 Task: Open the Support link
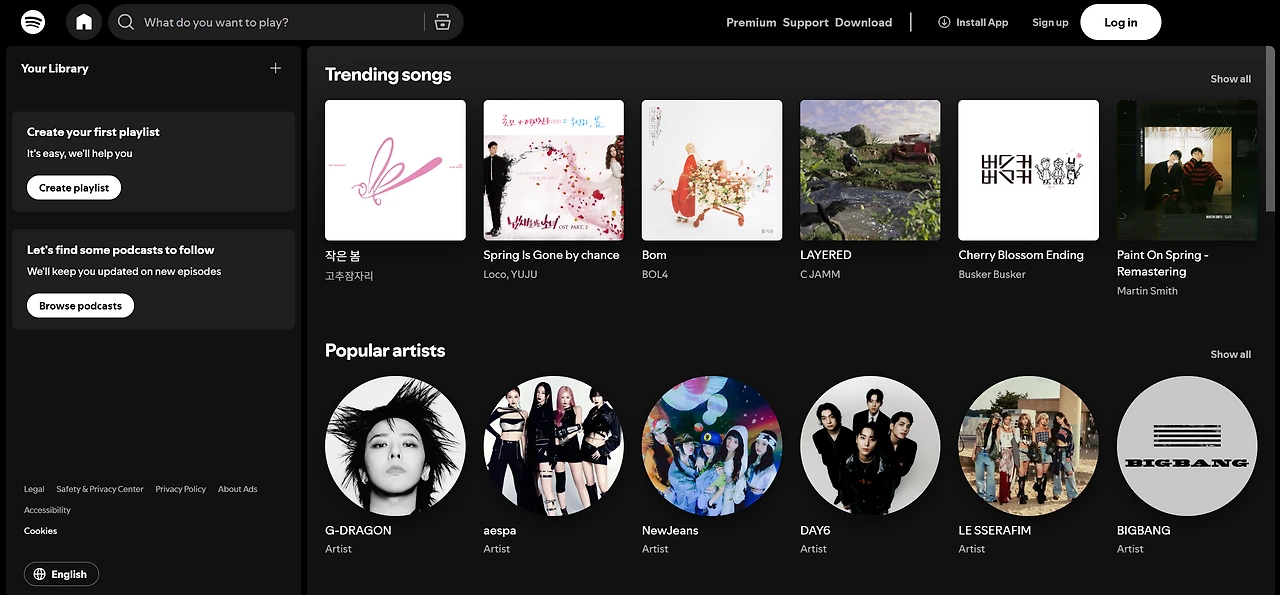(x=806, y=22)
